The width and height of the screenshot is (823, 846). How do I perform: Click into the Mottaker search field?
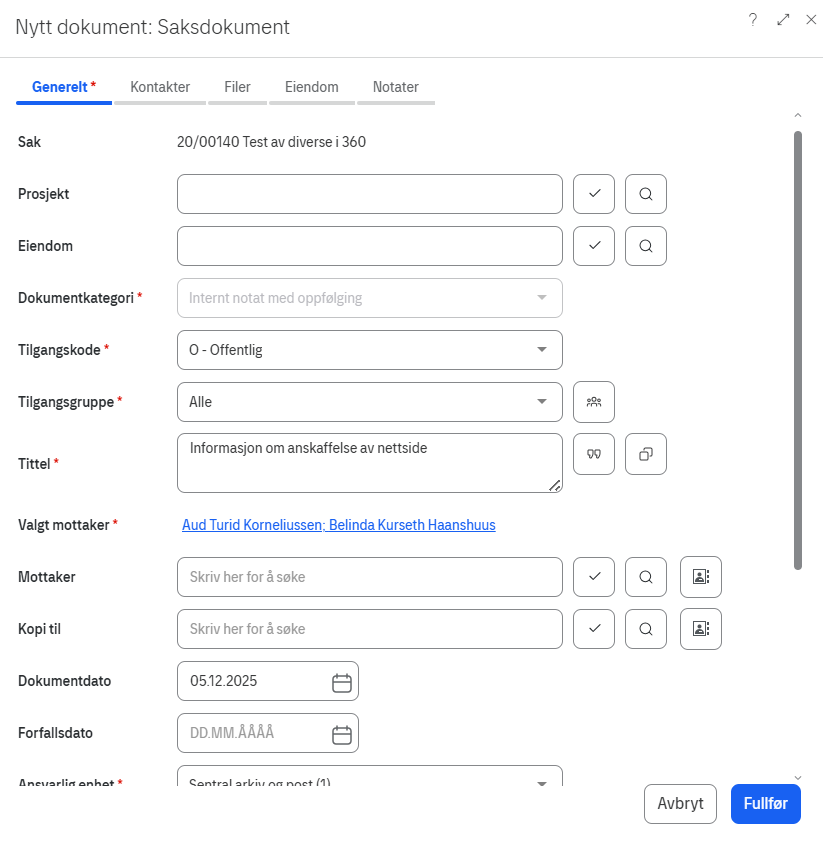[x=369, y=577]
